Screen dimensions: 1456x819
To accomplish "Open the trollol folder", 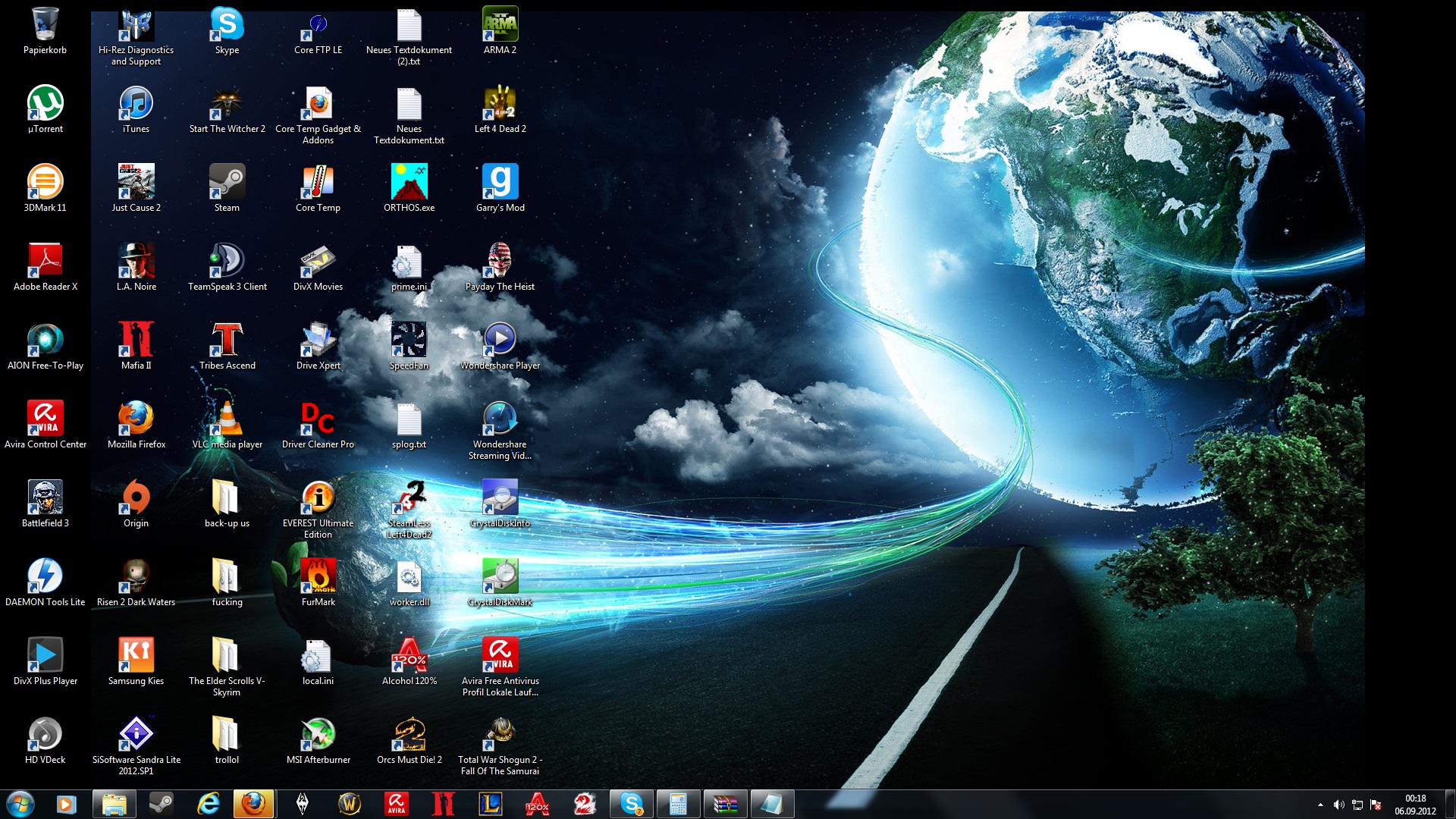I will pyautogui.click(x=227, y=740).
